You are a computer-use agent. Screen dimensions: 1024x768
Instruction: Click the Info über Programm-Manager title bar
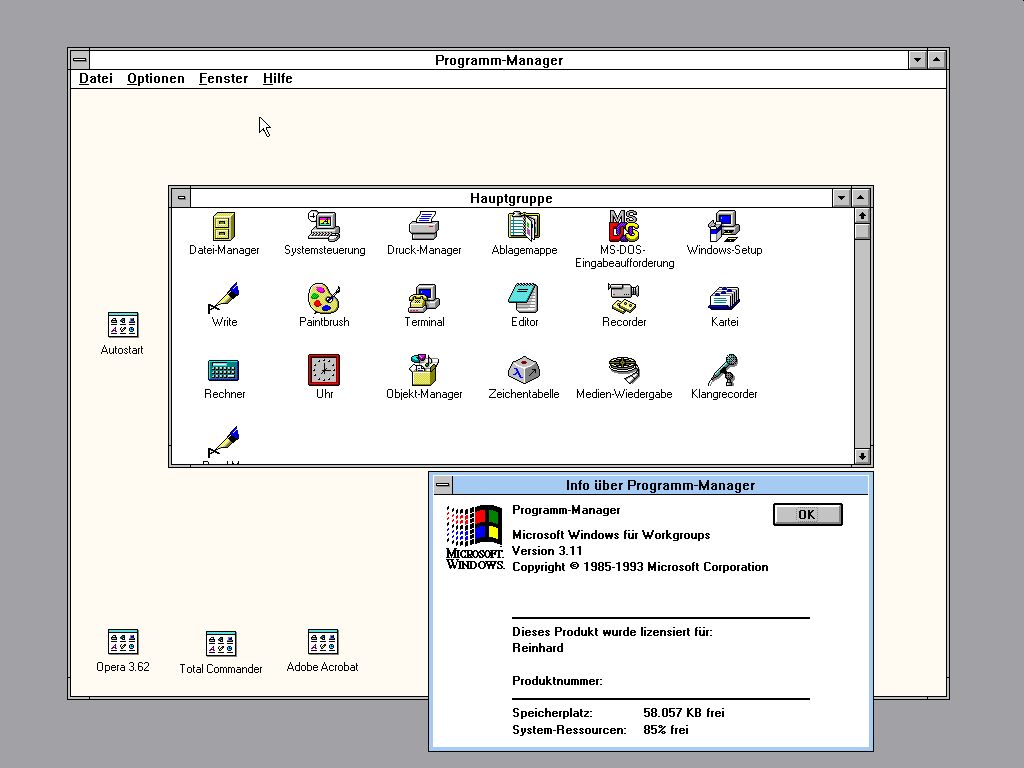(660, 485)
